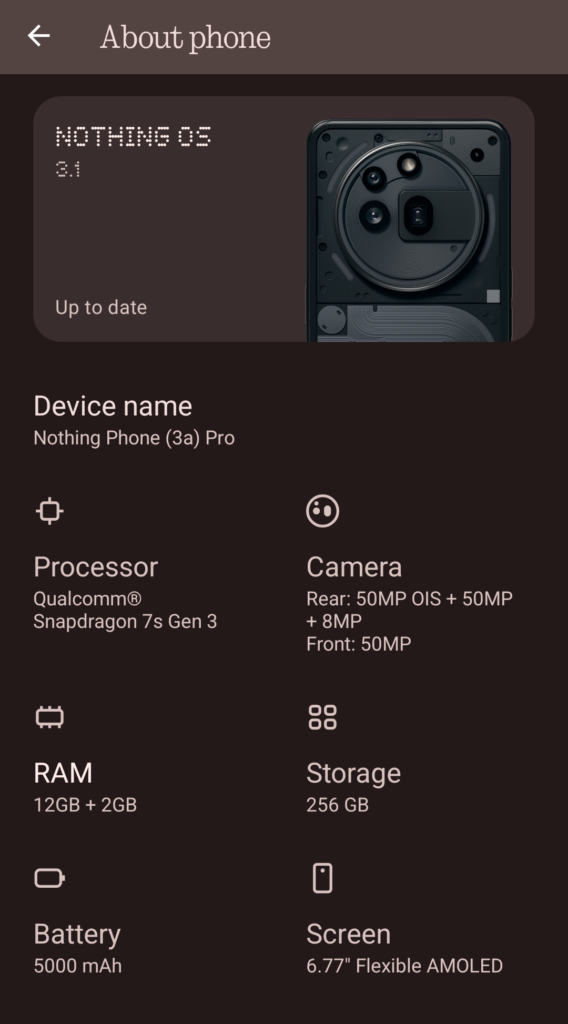This screenshot has height=1024, width=568.
Task: Tap the Battery 5000 mAh entry
Action: (x=78, y=948)
